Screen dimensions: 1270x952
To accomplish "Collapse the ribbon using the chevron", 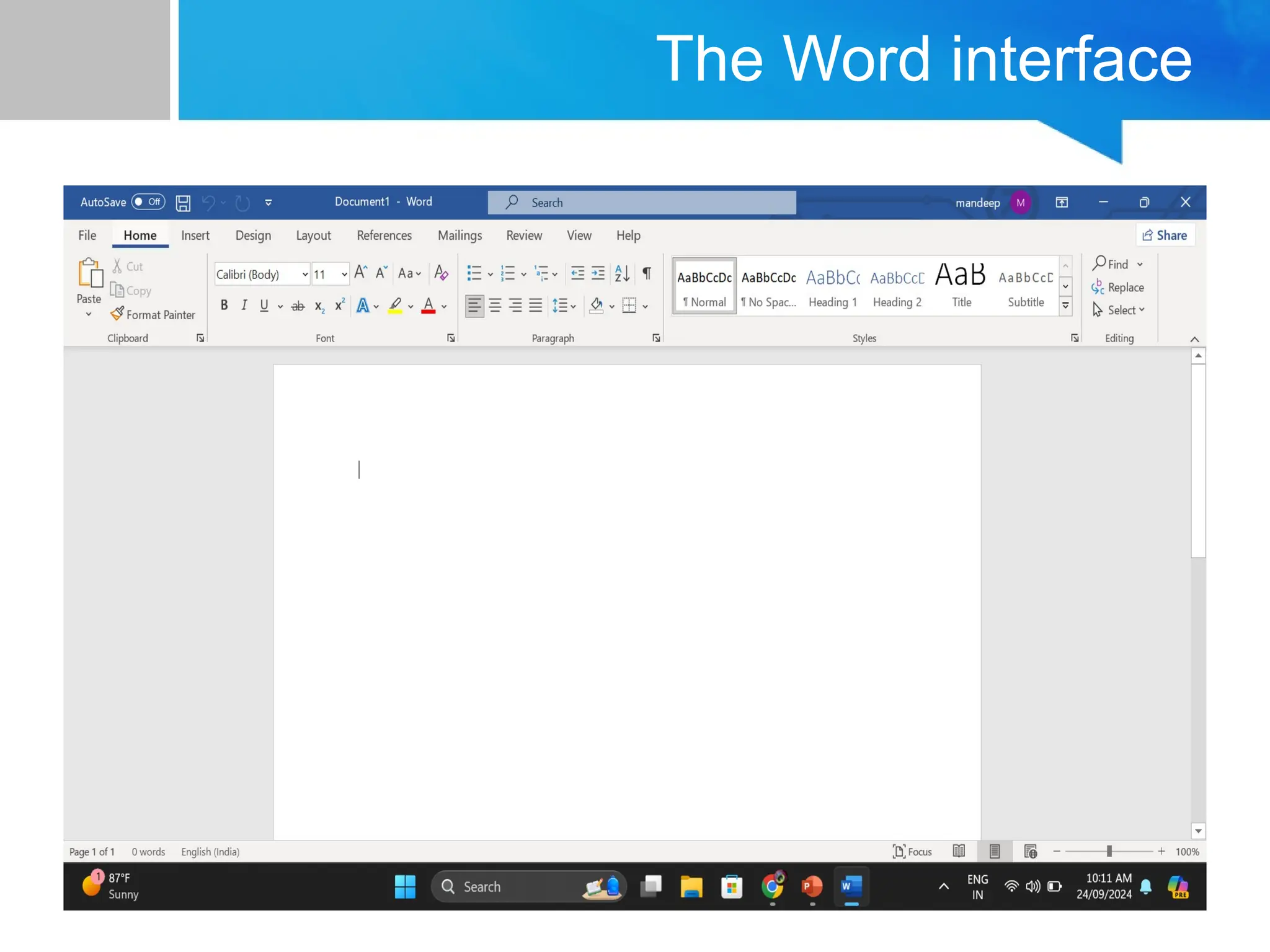I will click(1194, 339).
